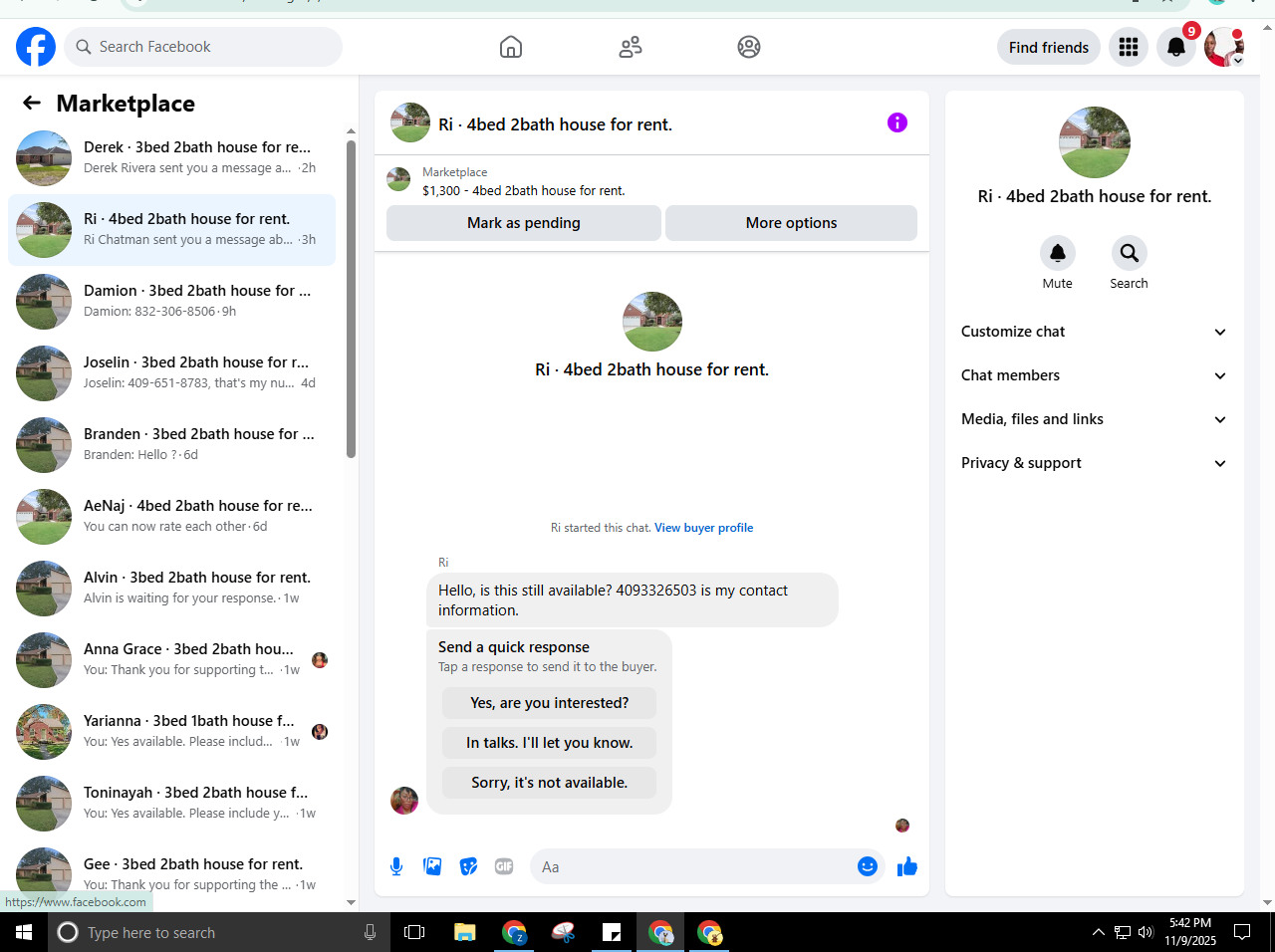Viewport: 1275px width, 952px height.
Task: Open the Friends icon in top navigation
Action: pos(631,47)
